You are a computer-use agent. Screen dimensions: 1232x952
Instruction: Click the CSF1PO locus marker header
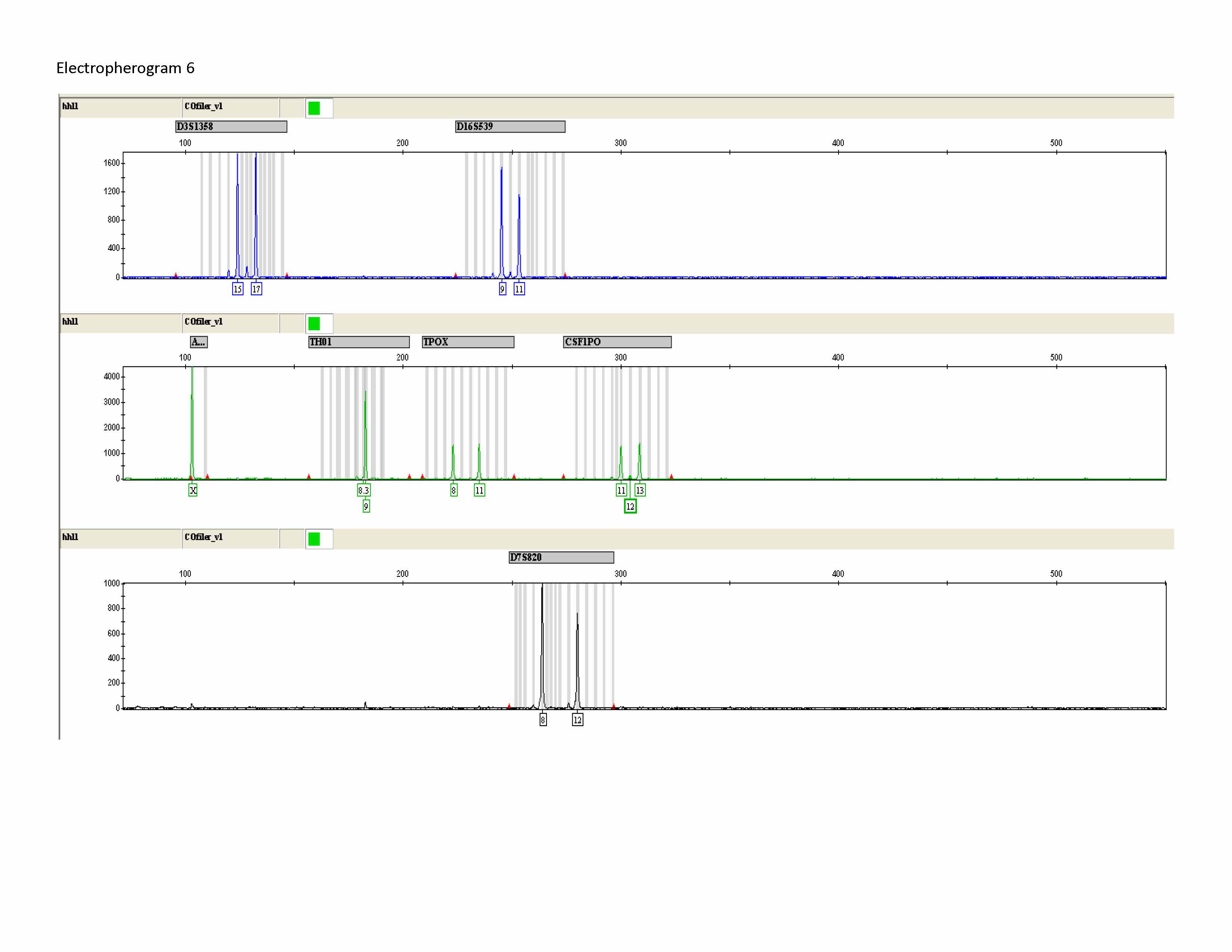tap(617, 342)
